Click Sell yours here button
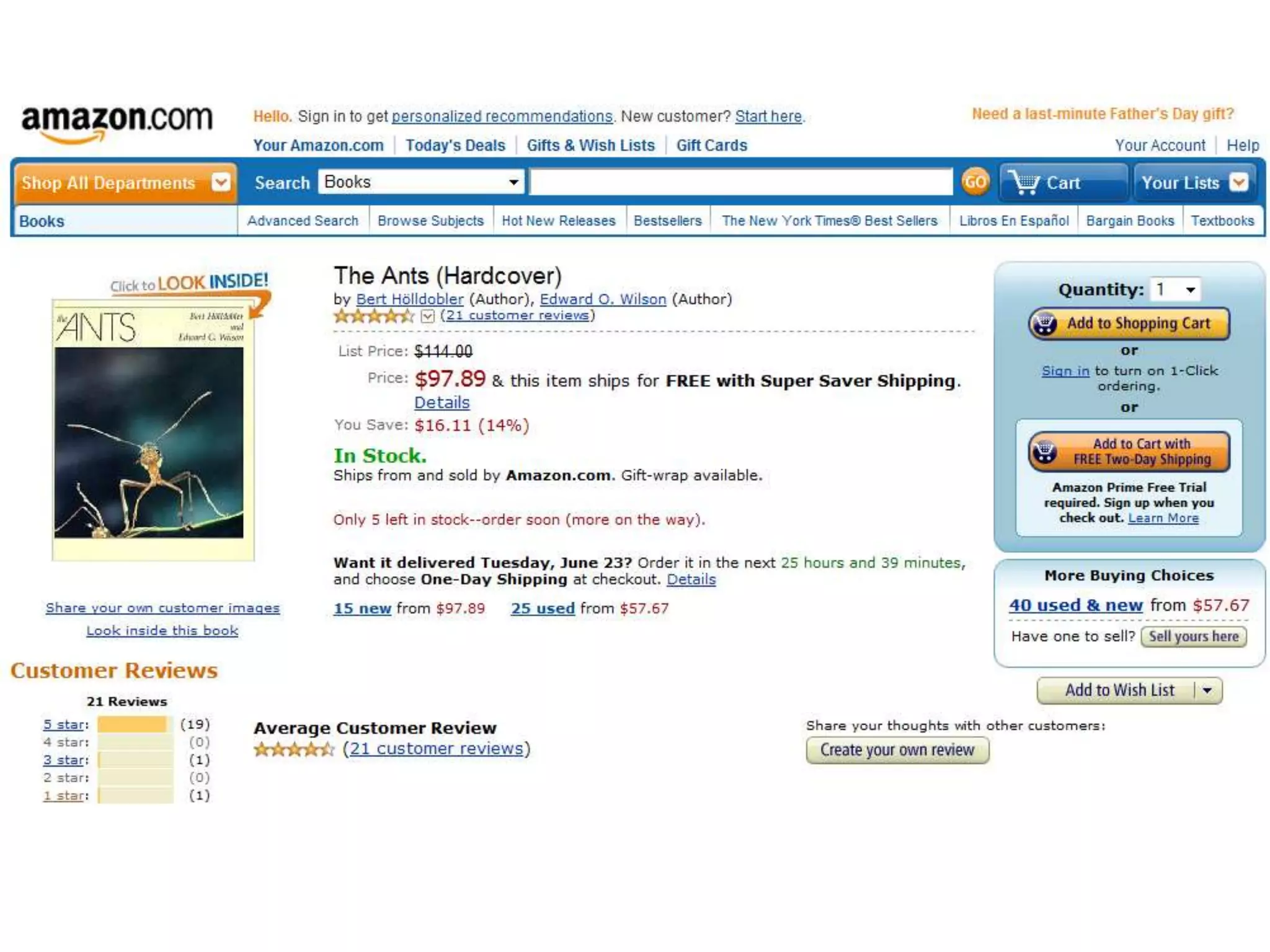Viewport: 1270px width, 952px height. tap(1194, 637)
